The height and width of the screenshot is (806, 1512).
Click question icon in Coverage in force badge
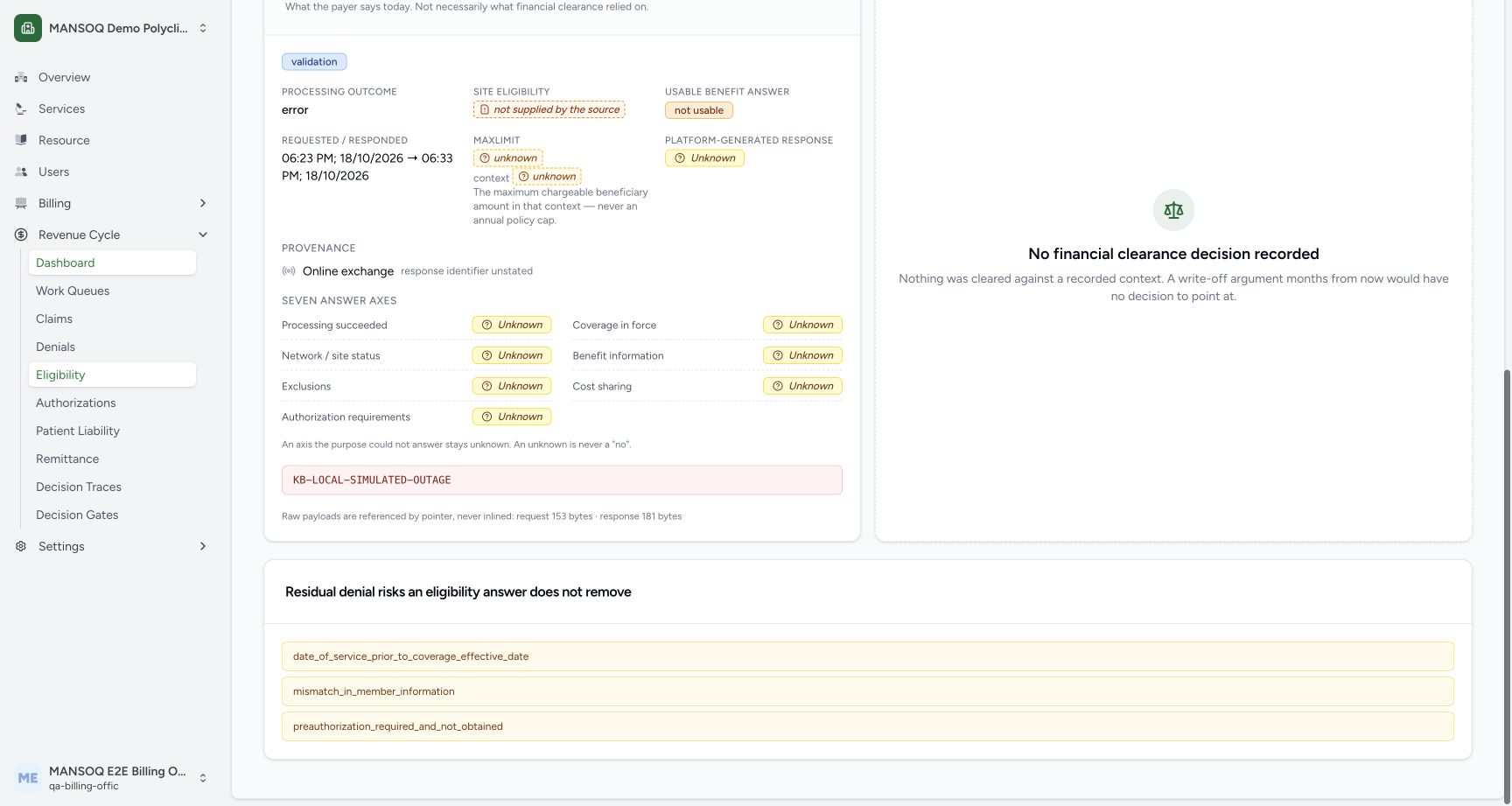pos(778,325)
